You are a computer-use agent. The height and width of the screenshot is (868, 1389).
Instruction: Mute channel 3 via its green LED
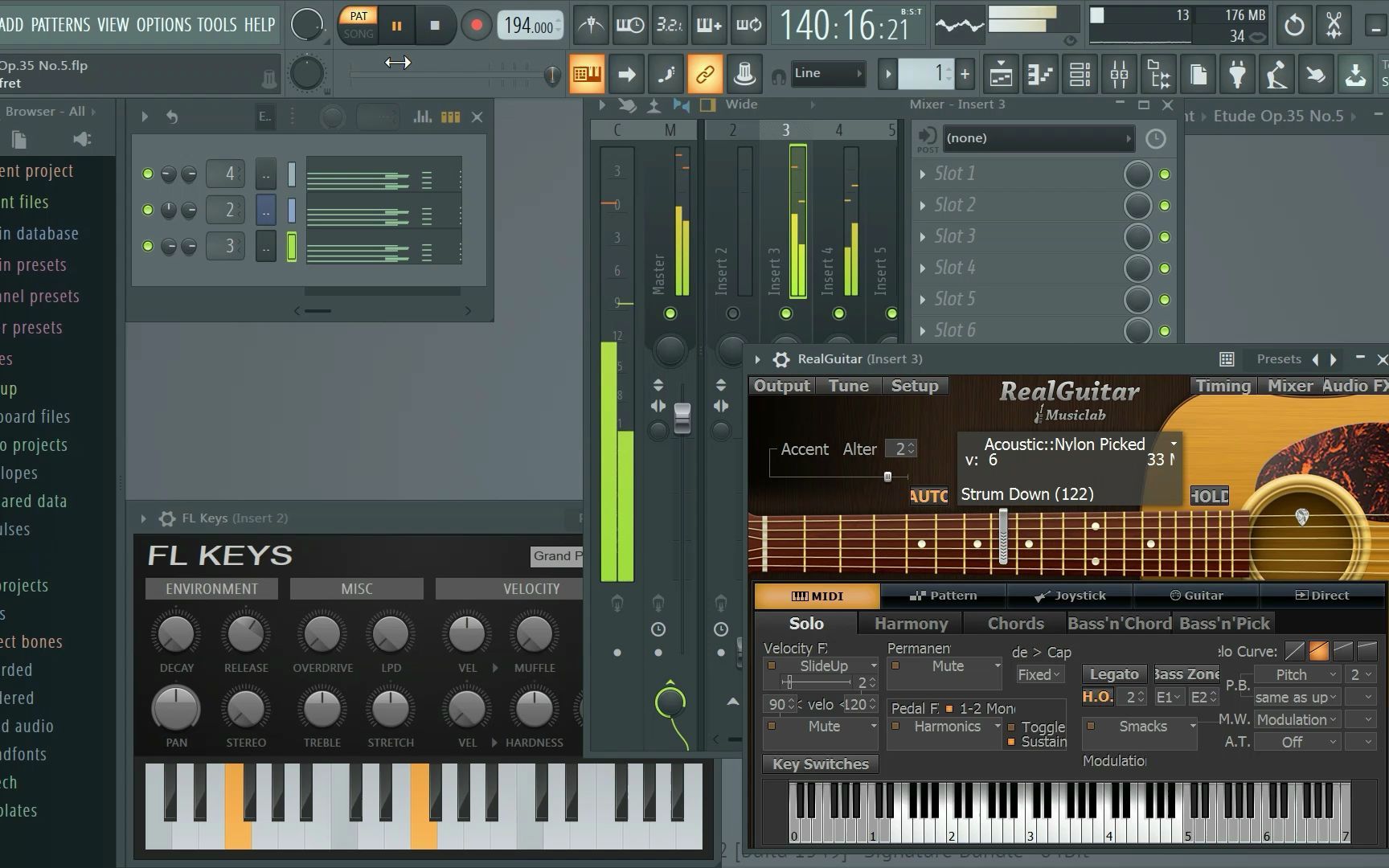tap(147, 246)
